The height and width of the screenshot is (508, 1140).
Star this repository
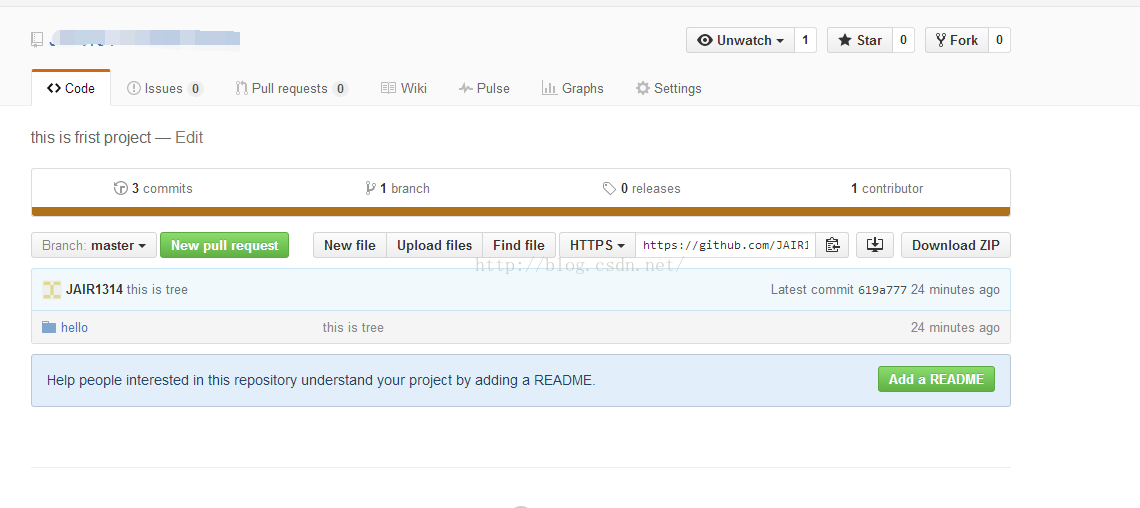[x=859, y=40]
